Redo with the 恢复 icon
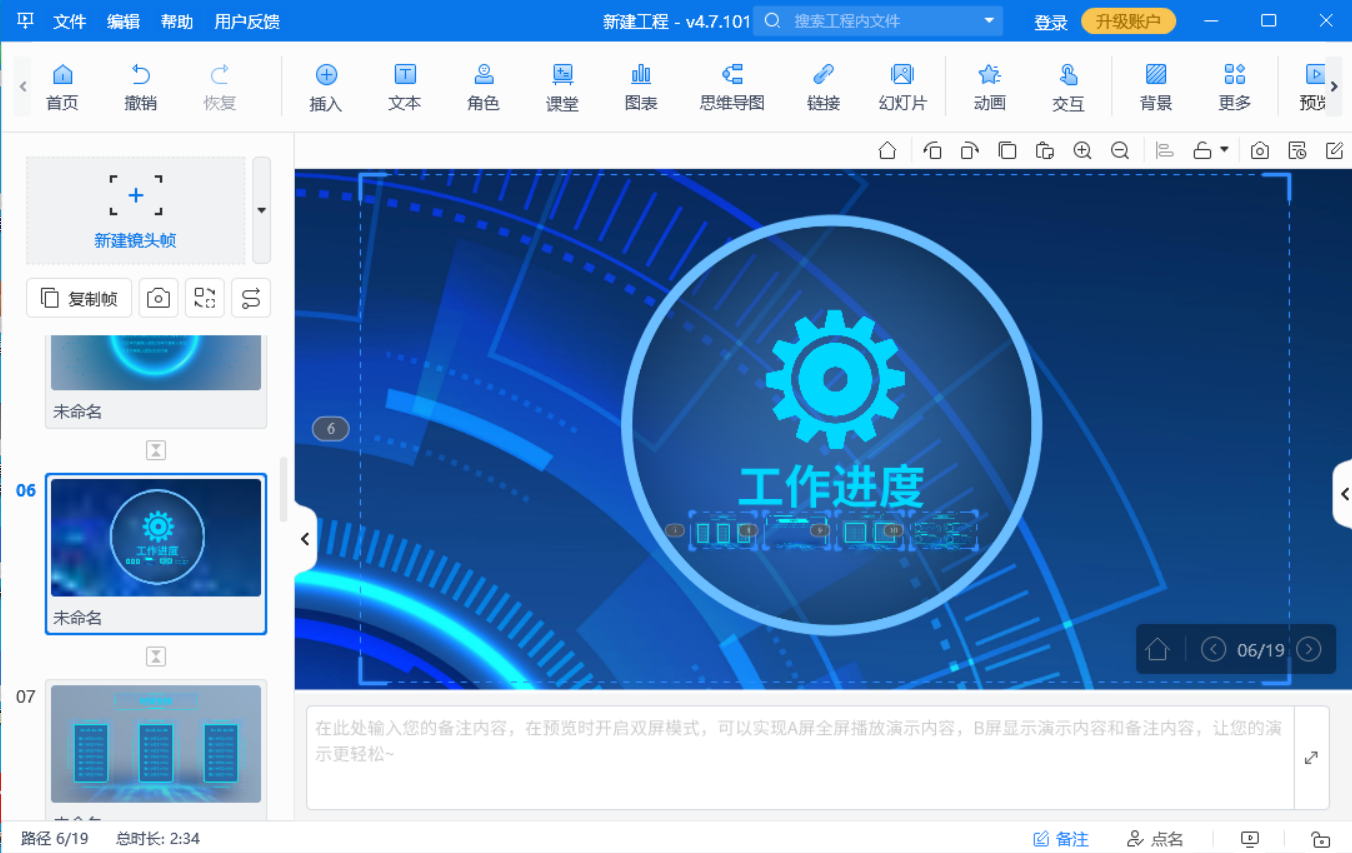Image resolution: width=1352 pixels, height=853 pixels. tap(220, 86)
